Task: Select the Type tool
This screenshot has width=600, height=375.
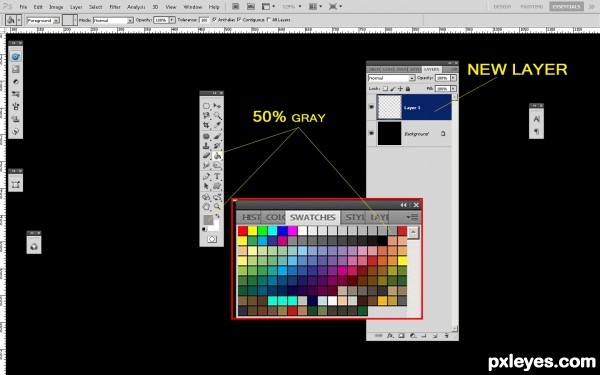Action: (217, 176)
